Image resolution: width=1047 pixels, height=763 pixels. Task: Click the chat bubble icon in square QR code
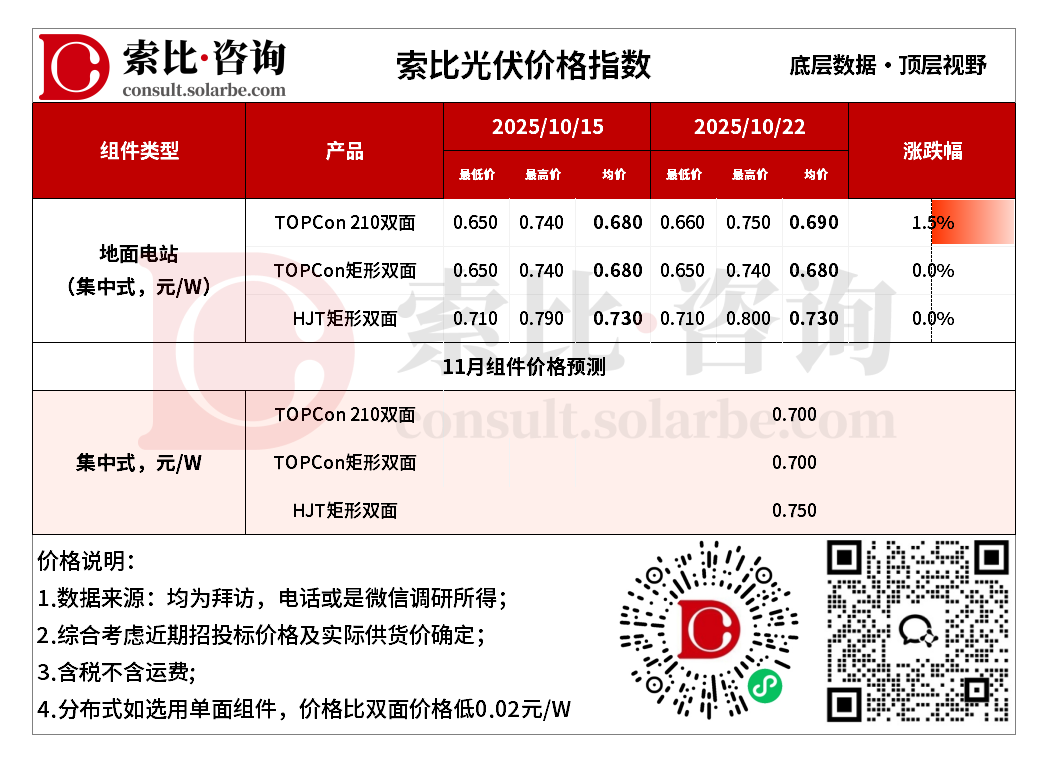pyautogui.click(x=918, y=630)
